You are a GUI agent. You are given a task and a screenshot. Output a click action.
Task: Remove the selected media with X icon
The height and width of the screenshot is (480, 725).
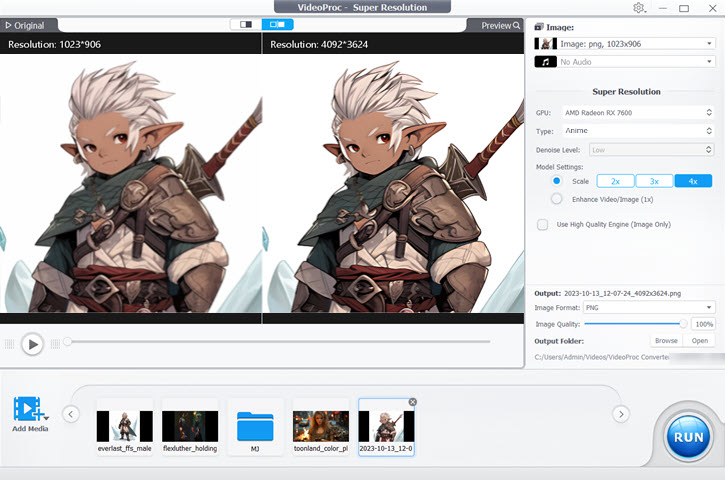[x=413, y=402]
